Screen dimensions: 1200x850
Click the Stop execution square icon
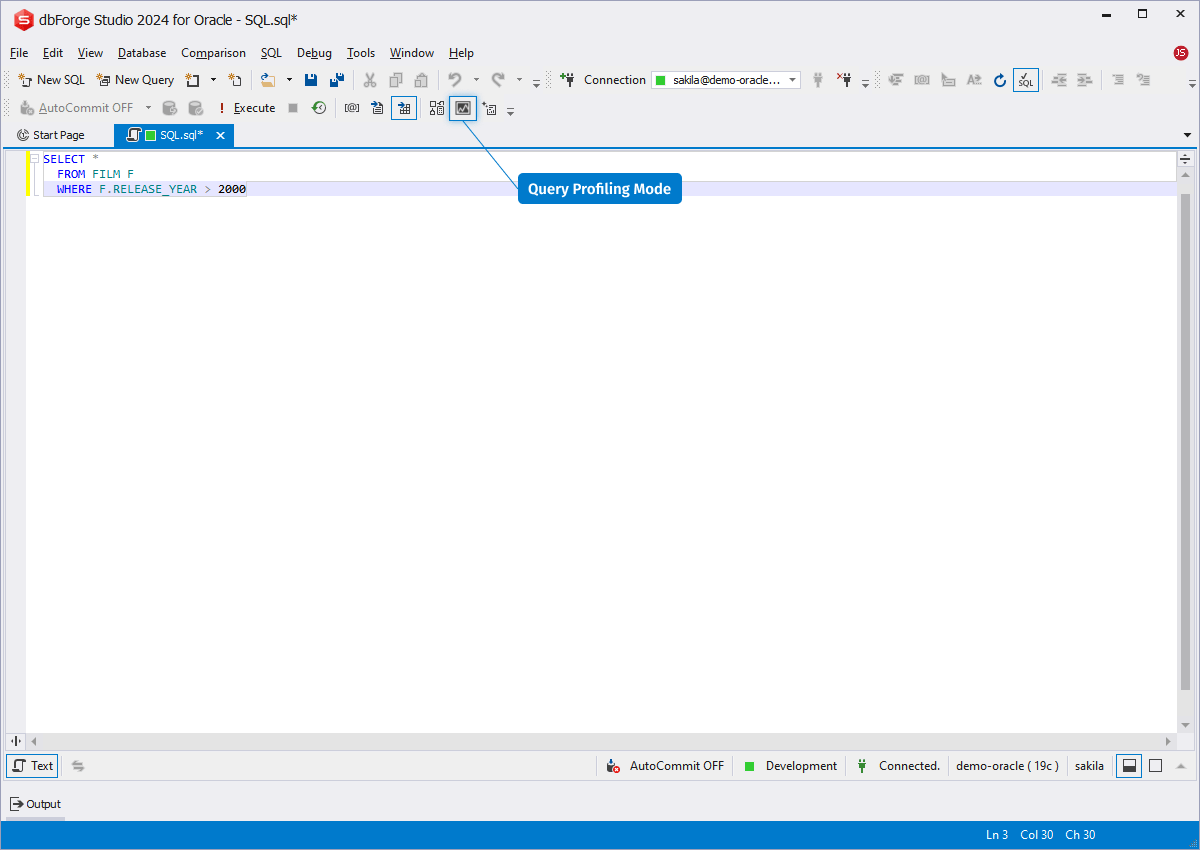click(293, 108)
